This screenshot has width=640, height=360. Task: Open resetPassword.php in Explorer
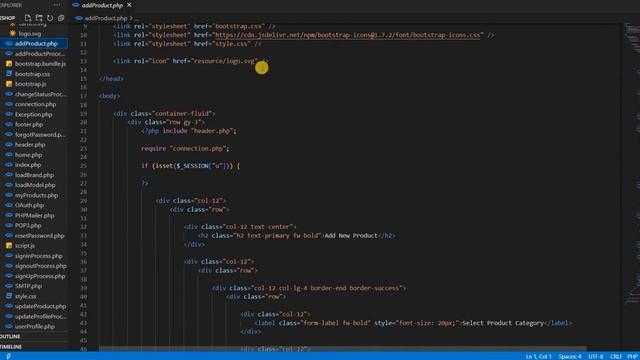click(39, 236)
